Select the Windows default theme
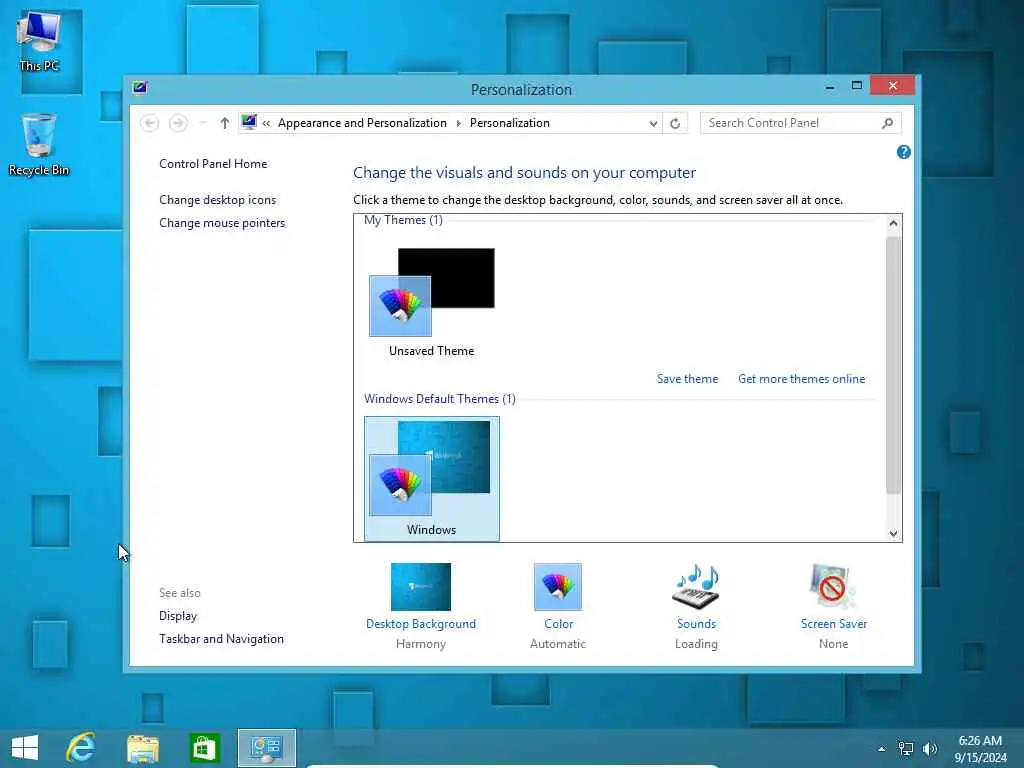The width and height of the screenshot is (1024, 768). pos(432,479)
